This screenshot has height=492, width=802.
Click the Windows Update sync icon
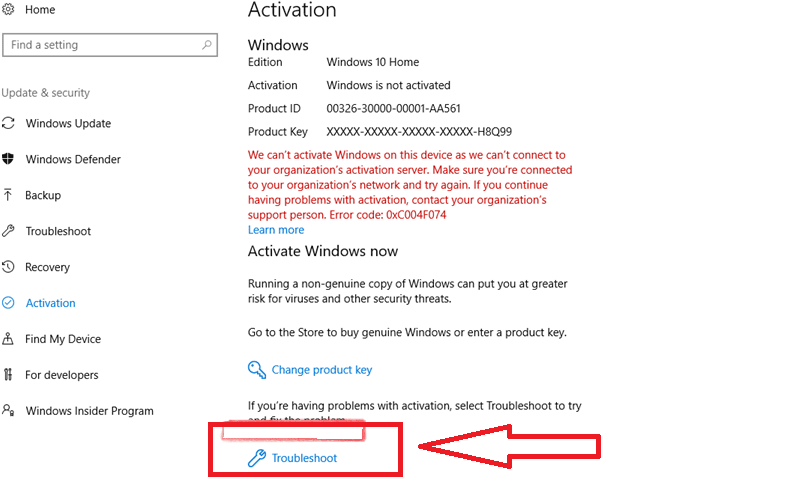(x=8, y=123)
